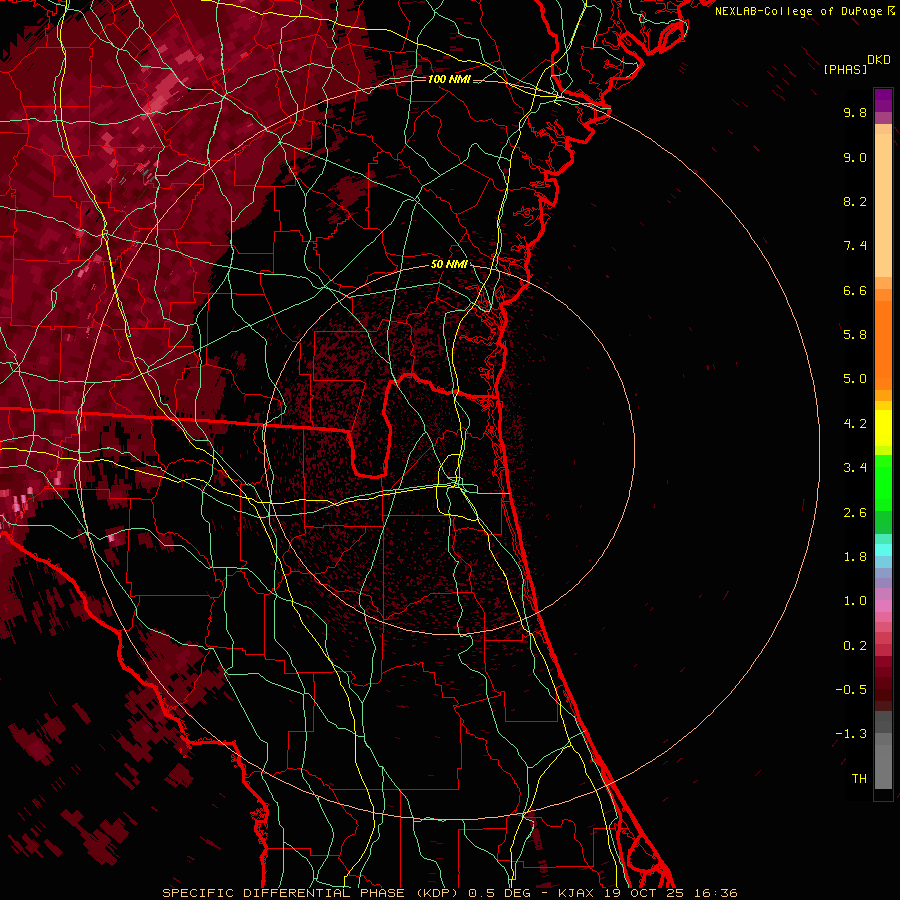900x900 pixels.
Task: Click the 1.0 scale label
Action: point(855,601)
